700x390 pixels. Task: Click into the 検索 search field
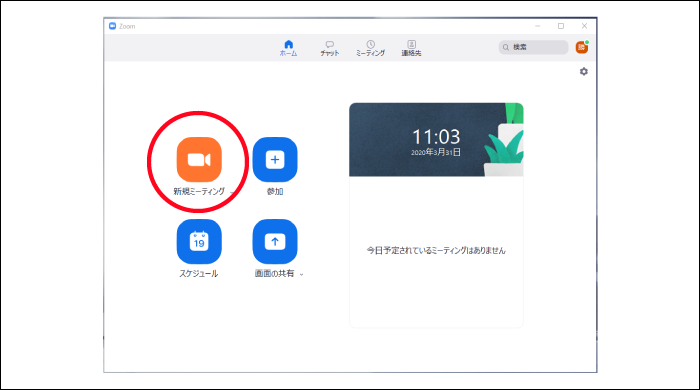pyautogui.click(x=533, y=47)
